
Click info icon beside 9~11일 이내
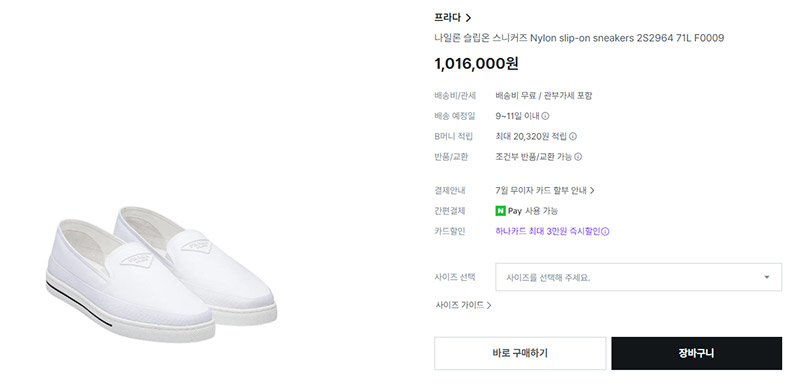(545, 116)
